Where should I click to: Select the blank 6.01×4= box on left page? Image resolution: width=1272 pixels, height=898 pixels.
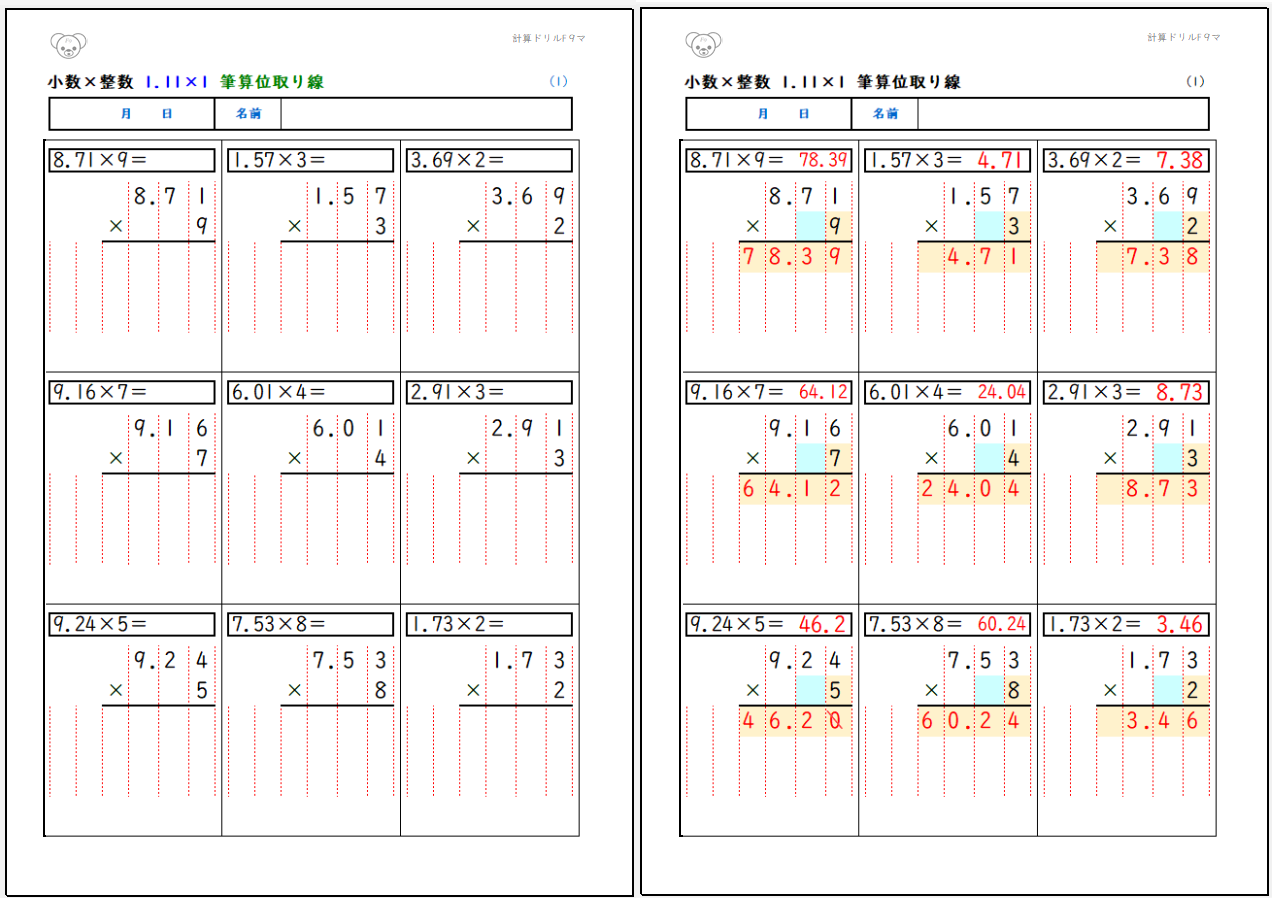pos(310,392)
